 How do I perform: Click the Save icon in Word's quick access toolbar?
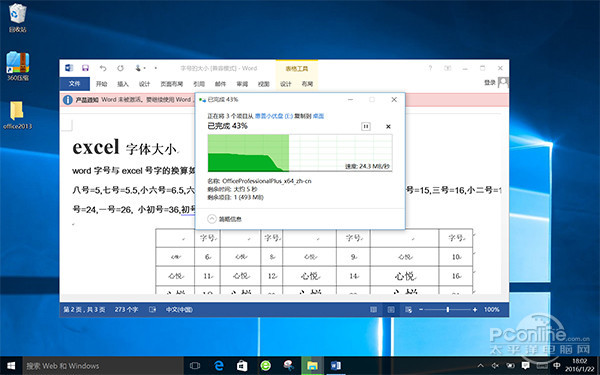[x=85, y=68]
